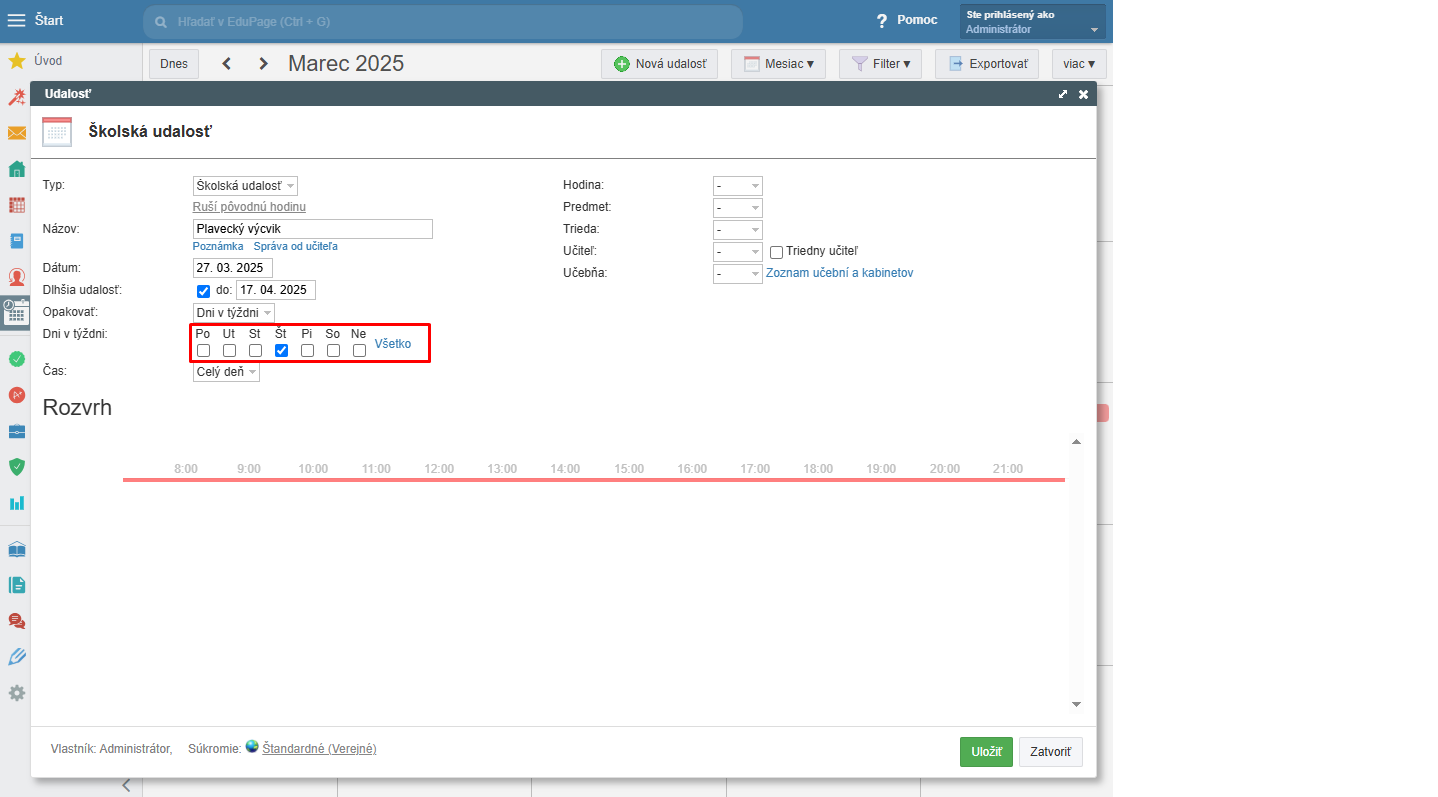The height and width of the screenshot is (797, 1438).
Task: Open the red circle grades icon
Action: pyautogui.click(x=16, y=395)
